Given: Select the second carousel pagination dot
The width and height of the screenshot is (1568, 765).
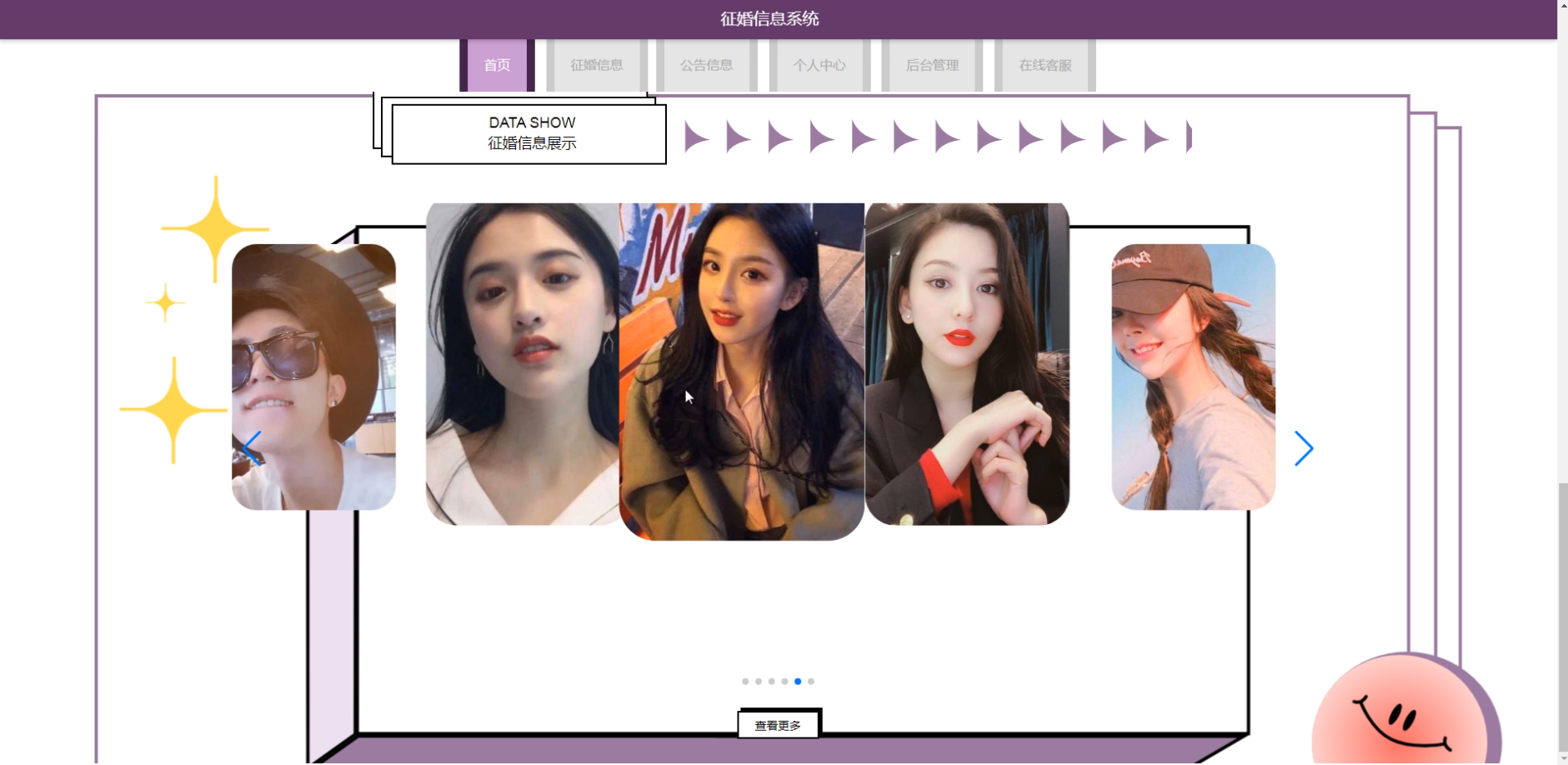Looking at the screenshot, I should pos(759,682).
